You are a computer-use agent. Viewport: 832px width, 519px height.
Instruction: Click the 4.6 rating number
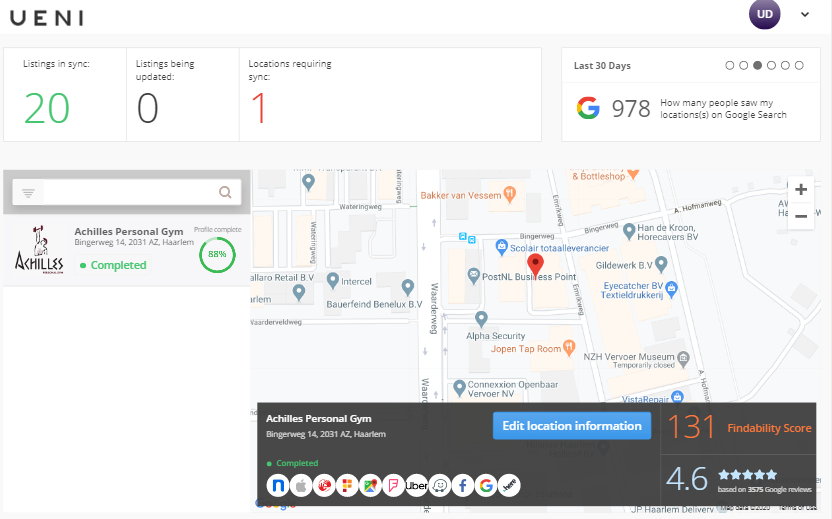[x=687, y=479]
